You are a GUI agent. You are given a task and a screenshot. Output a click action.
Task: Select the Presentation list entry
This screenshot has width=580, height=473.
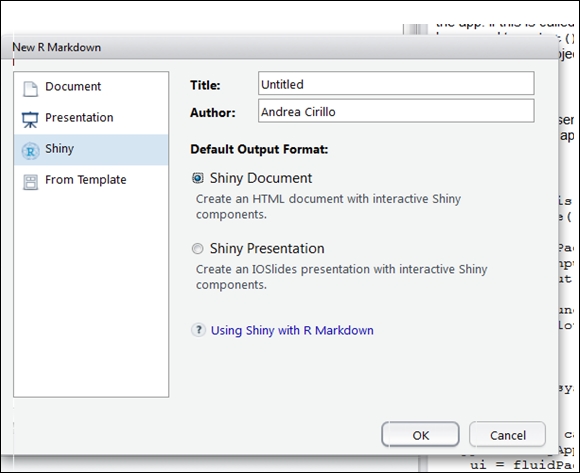pyautogui.click(x=91, y=118)
